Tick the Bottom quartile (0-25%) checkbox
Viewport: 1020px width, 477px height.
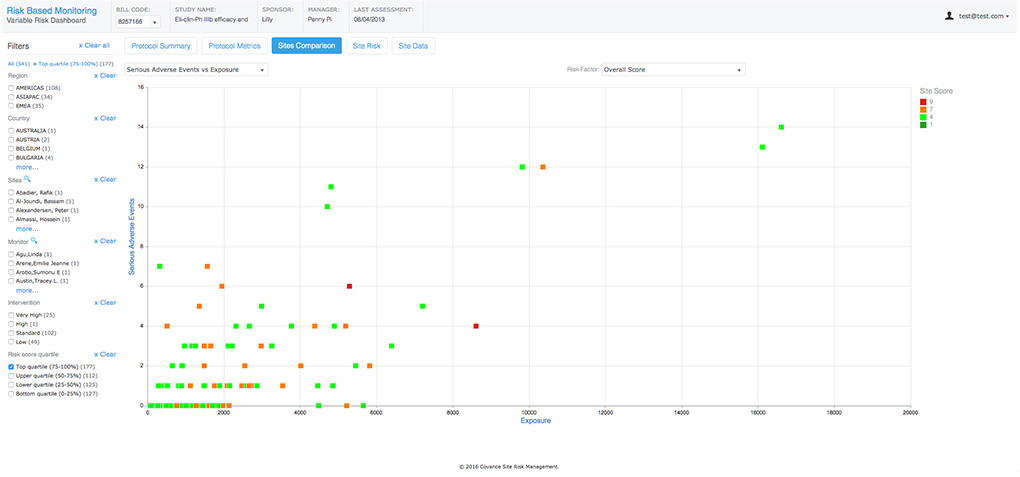click(11, 394)
